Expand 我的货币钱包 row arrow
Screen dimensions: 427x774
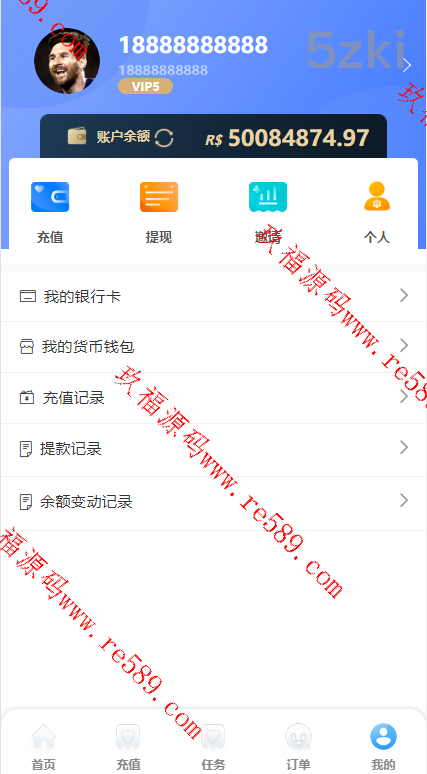tap(404, 345)
